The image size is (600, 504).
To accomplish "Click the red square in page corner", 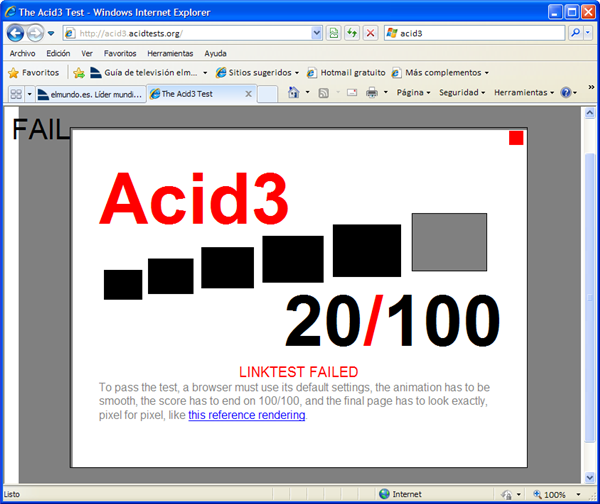I will pyautogui.click(x=516, y=138).
